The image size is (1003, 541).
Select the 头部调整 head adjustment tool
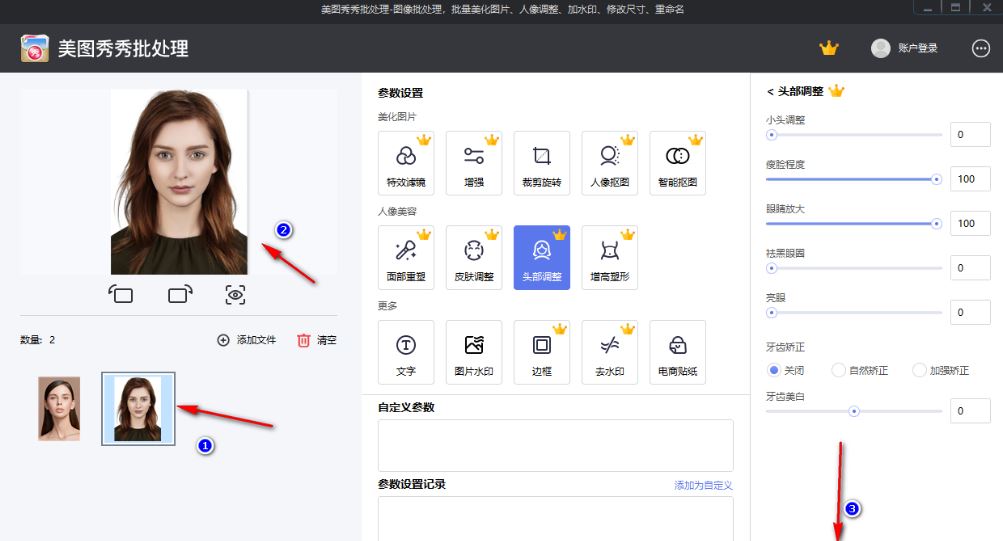541,258
